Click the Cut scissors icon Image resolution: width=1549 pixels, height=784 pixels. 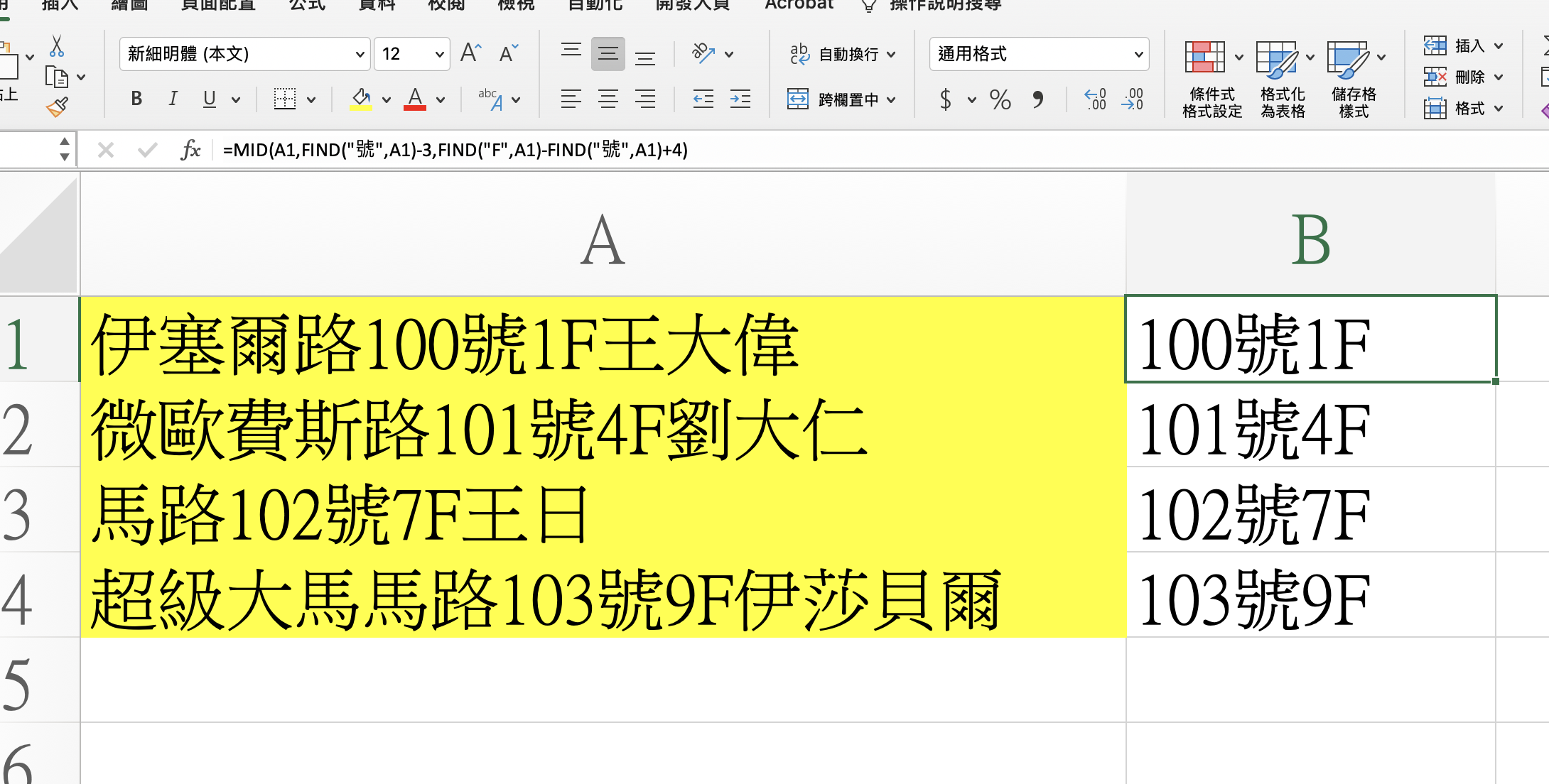[57, 47]
